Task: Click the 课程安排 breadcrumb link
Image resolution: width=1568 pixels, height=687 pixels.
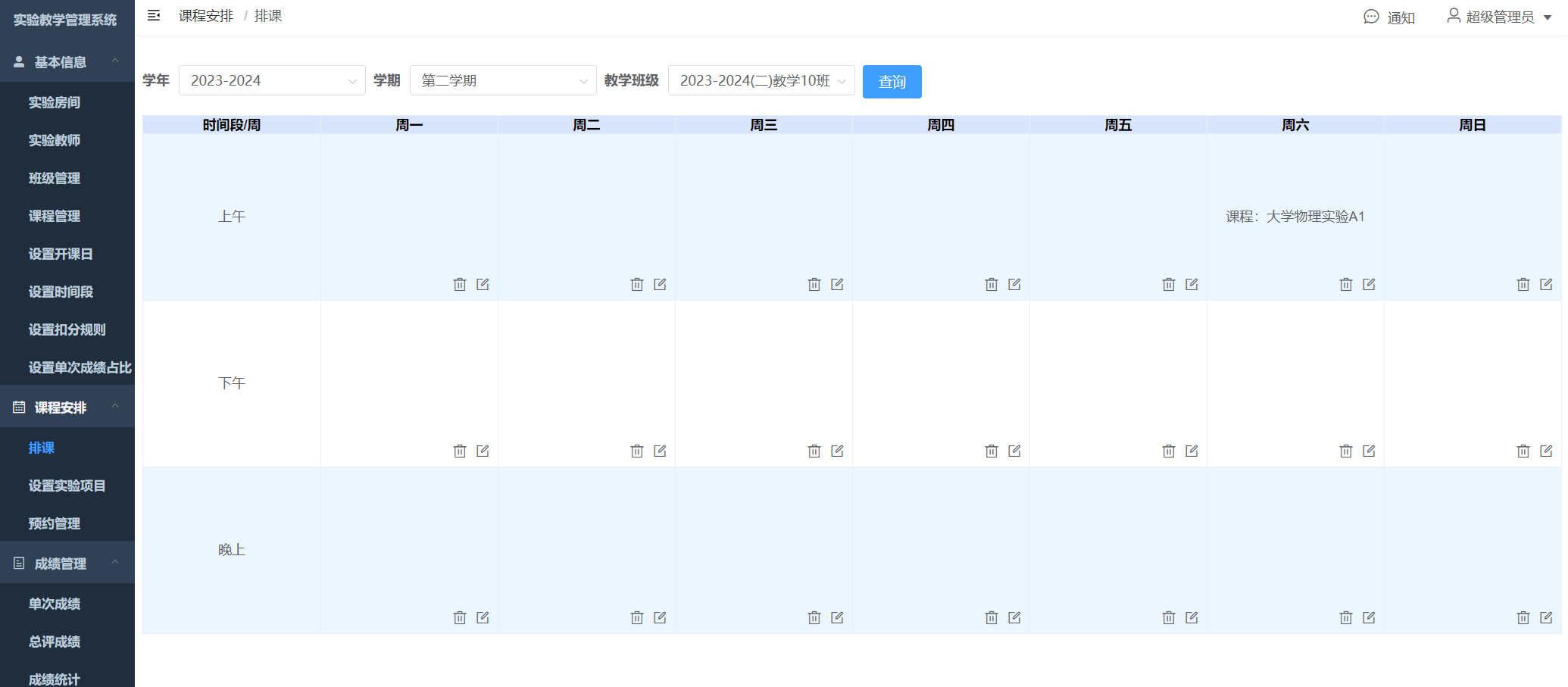Action: (x=206, y=16)
